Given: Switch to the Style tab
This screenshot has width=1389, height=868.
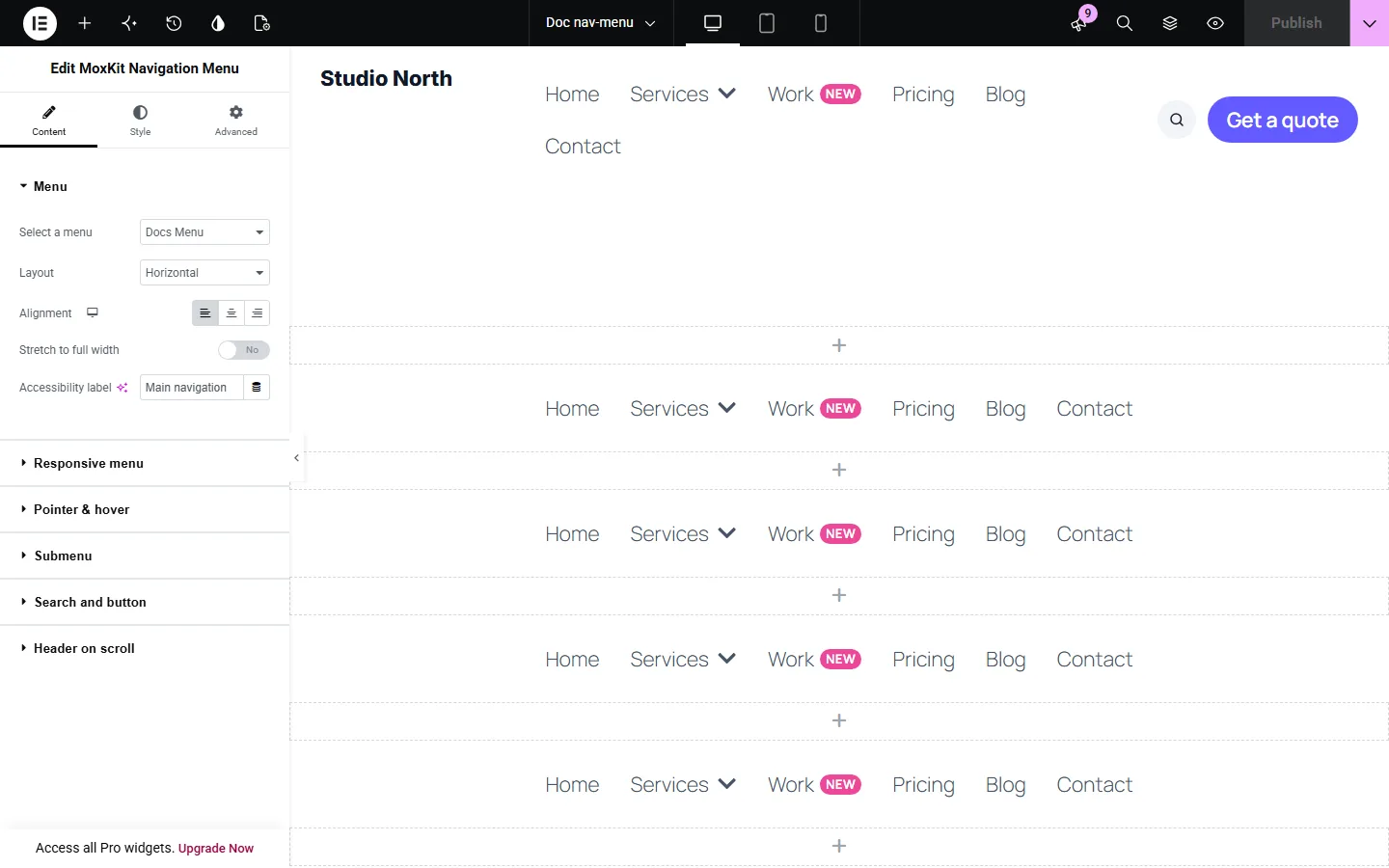Looking at the screenshot, I should [141, 121].
